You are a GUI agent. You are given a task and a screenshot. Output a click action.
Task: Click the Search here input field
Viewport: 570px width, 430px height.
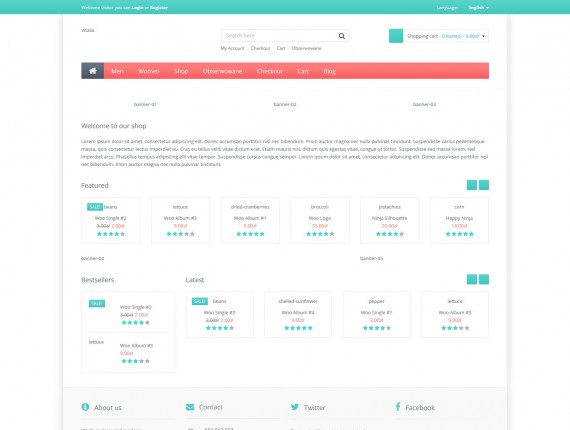click(279, 36)
